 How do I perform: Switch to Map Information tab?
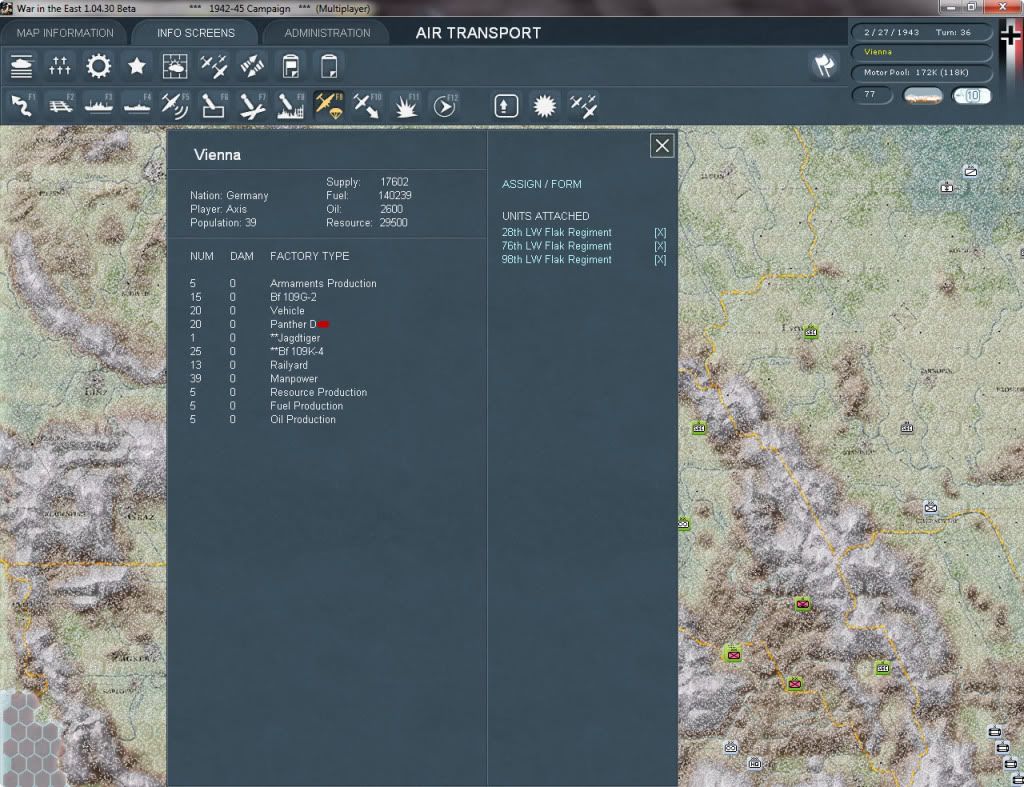65,33
